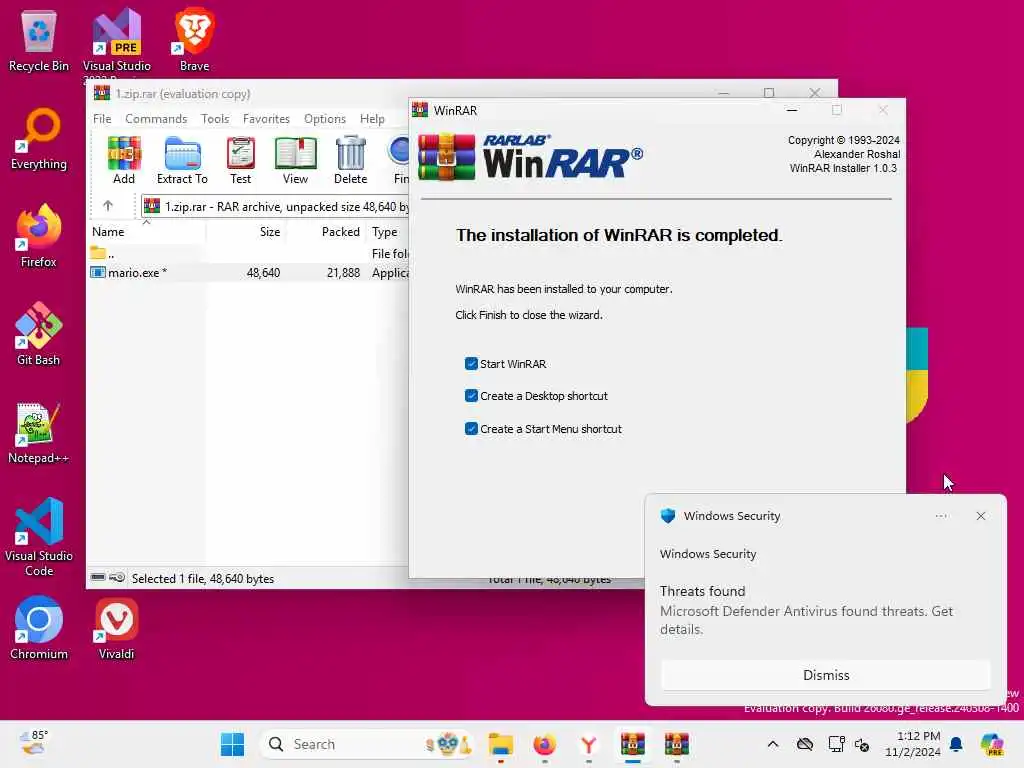Click the Test toolbar icon
This screenshot has width=1024, height=768.
[x=240, y=161]
